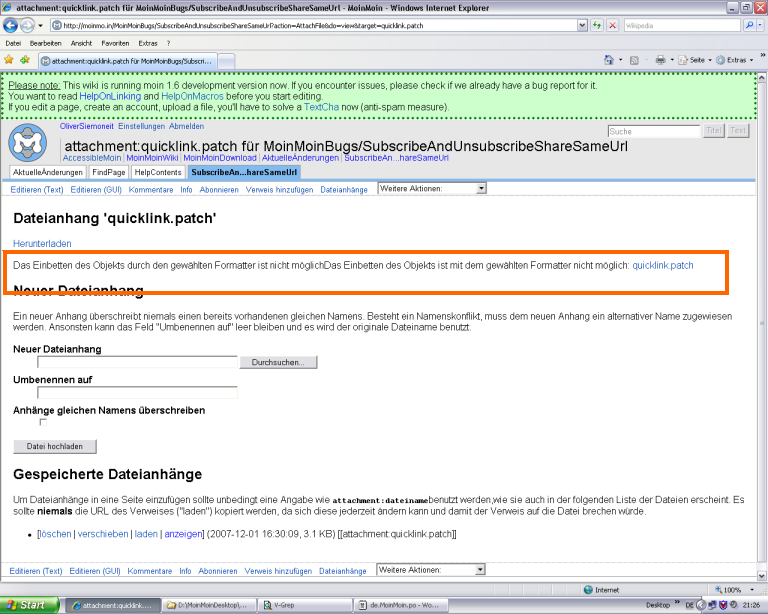The image size is (768, 614).
Task: Click the Text search button
Action: click(x=738, y=130)
